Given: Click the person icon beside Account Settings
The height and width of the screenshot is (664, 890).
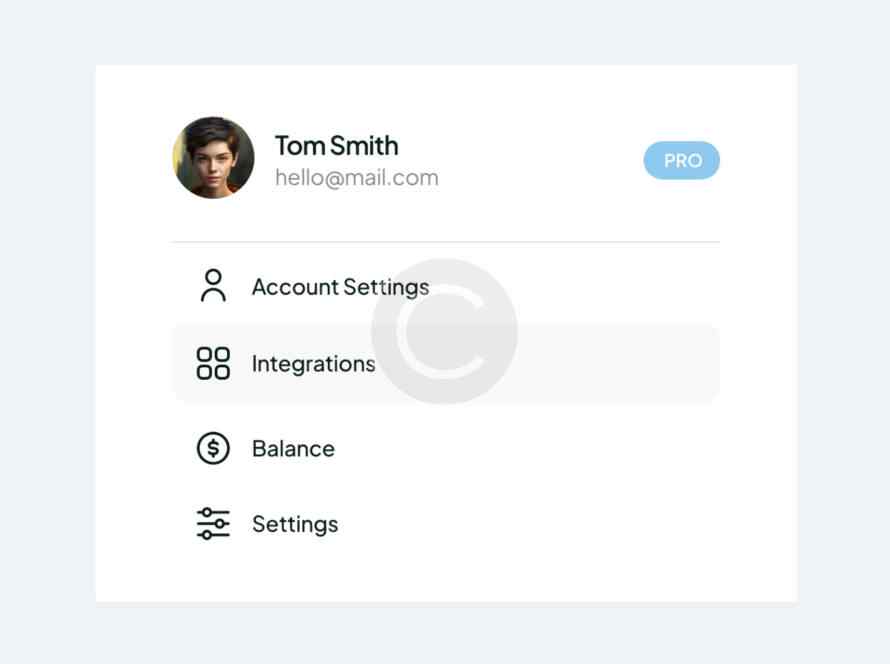Looking at the screenshot, I should pyautogui.click(x=213, y=286).
